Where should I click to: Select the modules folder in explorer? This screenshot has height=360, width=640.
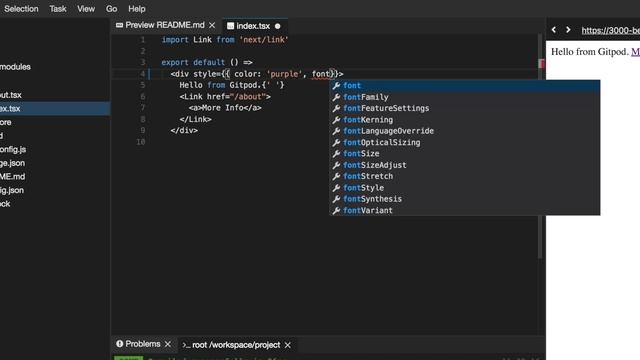tap(15, 67)
